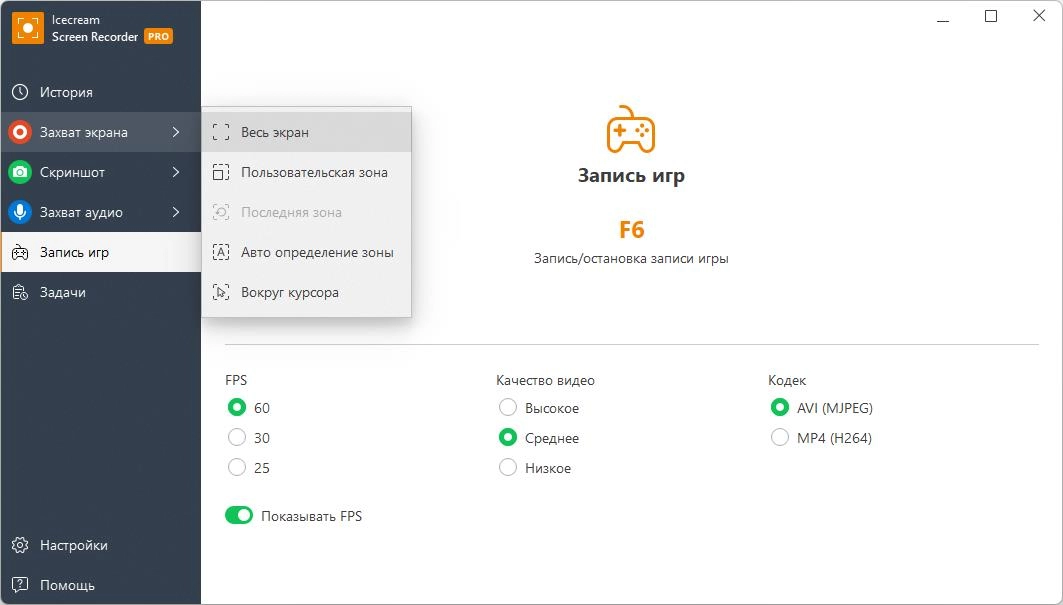Click the red screen capture record icon
Screen dimensions: 1063x605
(20, 132)
